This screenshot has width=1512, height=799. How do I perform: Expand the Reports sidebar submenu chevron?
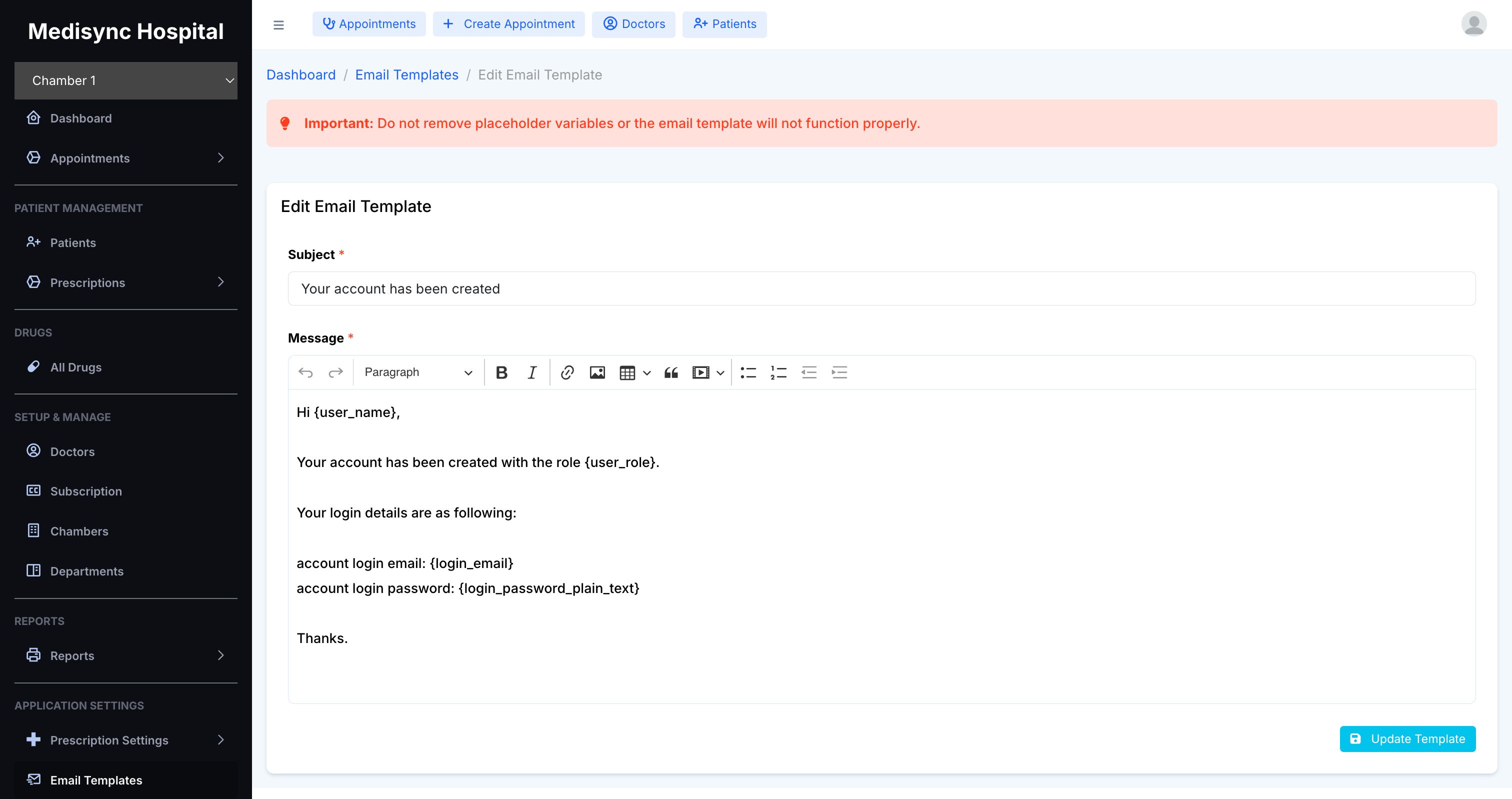click(220, 655)
